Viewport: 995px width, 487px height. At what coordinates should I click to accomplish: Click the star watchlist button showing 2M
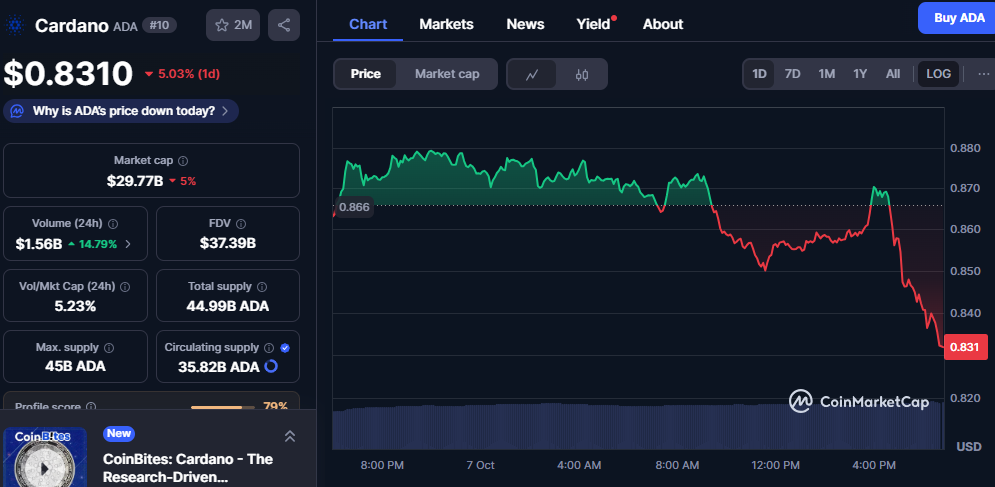point(233,25)
